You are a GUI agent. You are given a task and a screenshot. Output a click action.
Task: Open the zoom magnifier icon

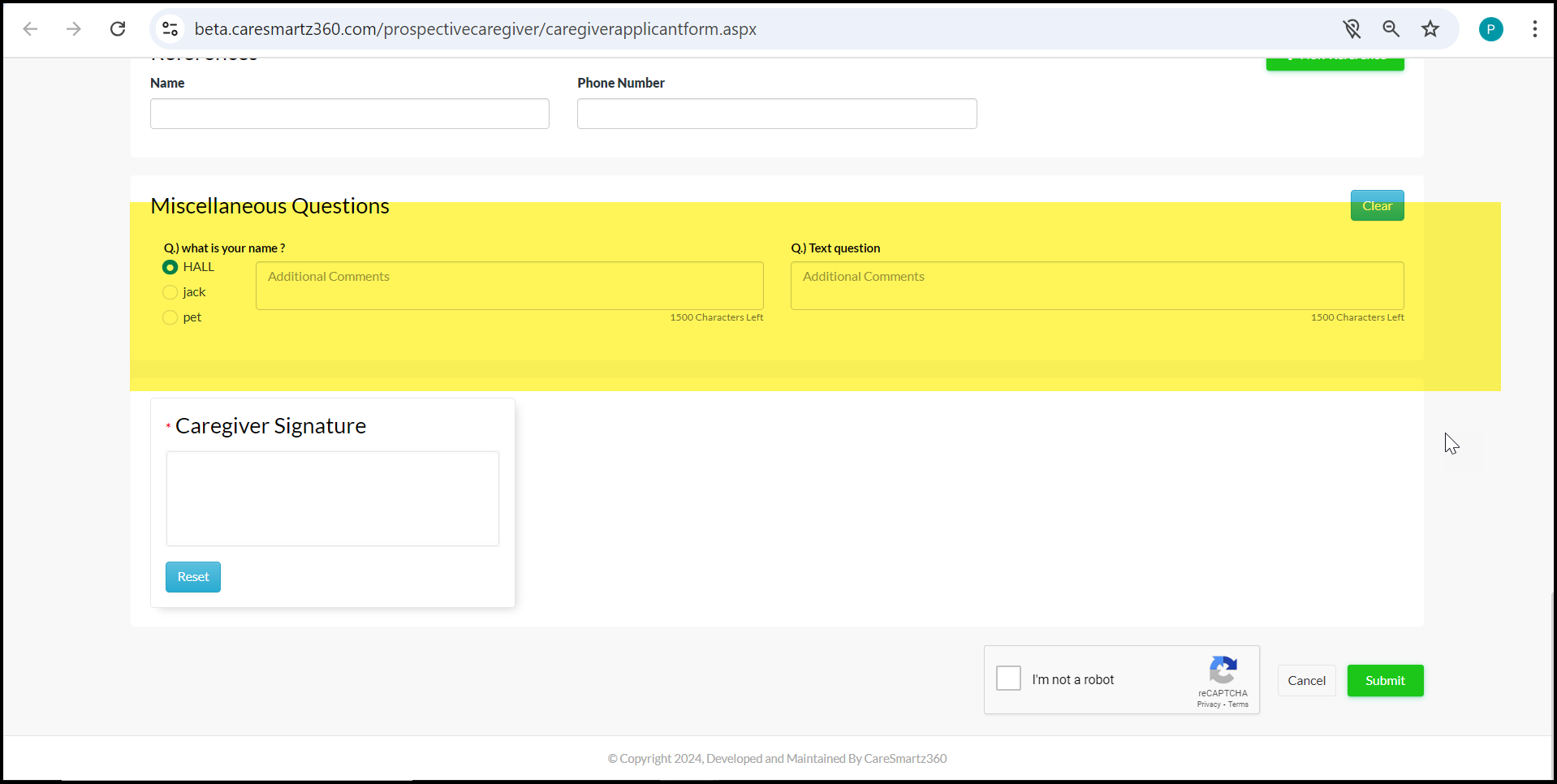(1391, 29)
